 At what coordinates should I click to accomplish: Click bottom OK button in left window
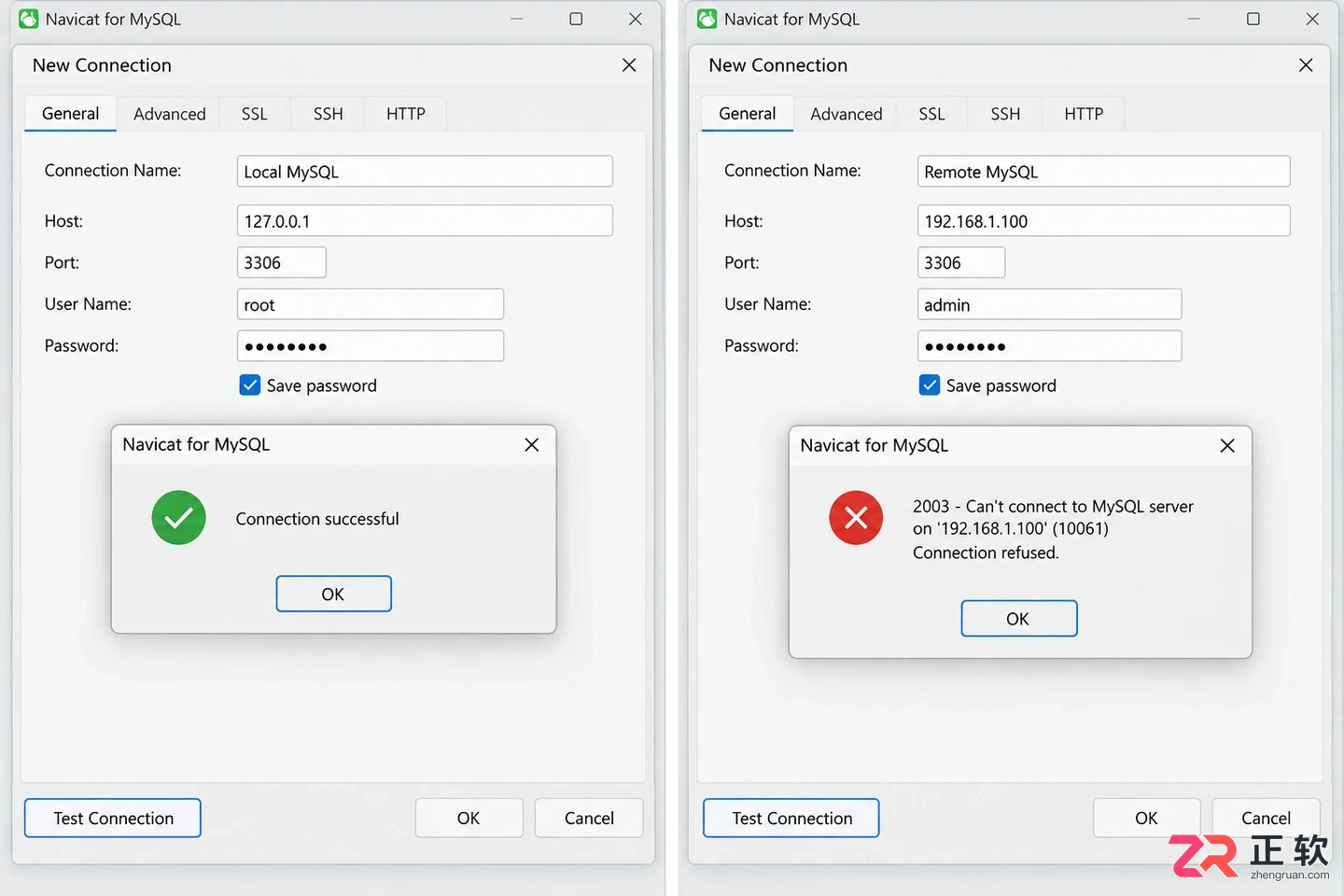pyautogui.click(x=469, y=819)
